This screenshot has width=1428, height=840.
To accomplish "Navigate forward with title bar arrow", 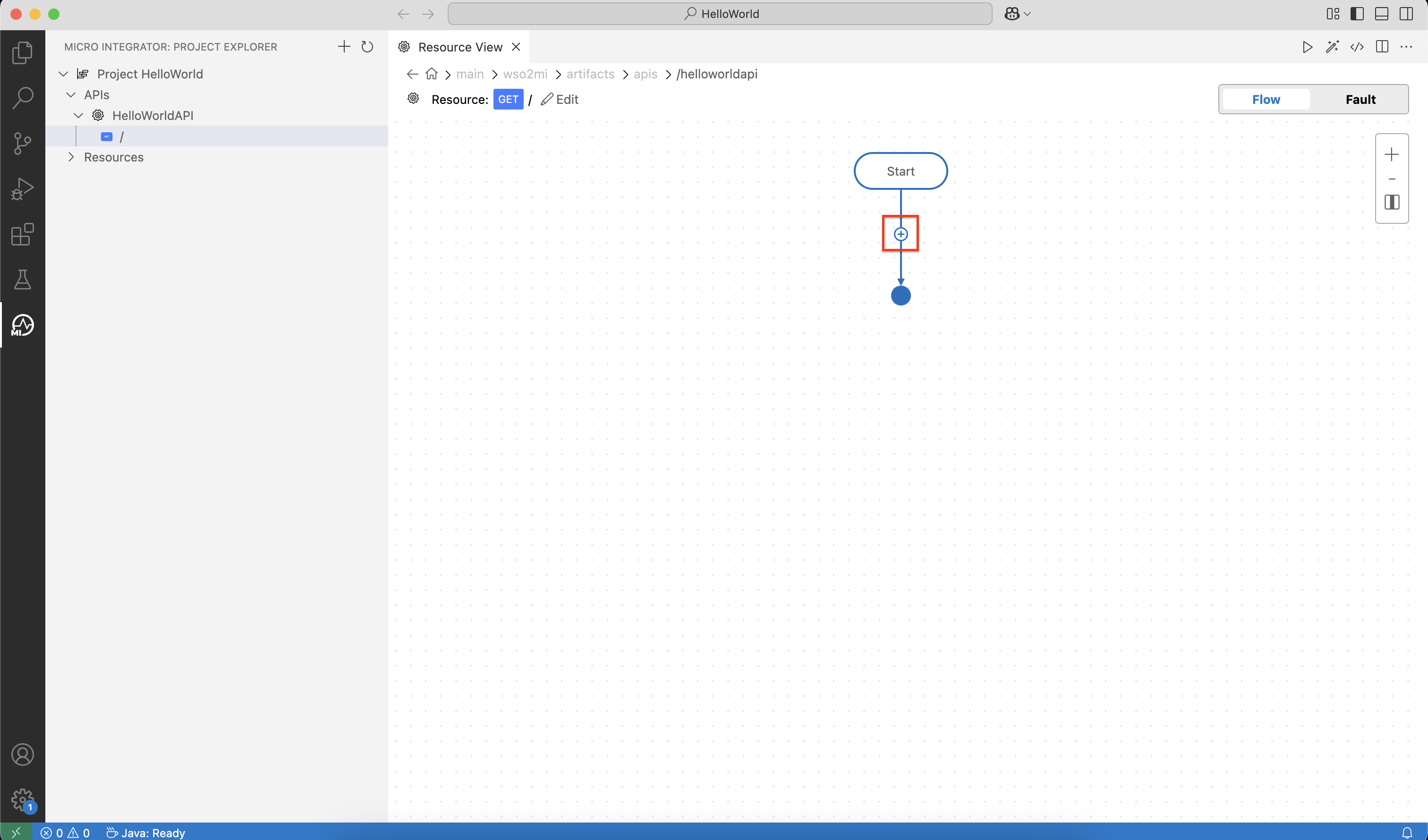I will coord(428,14).
